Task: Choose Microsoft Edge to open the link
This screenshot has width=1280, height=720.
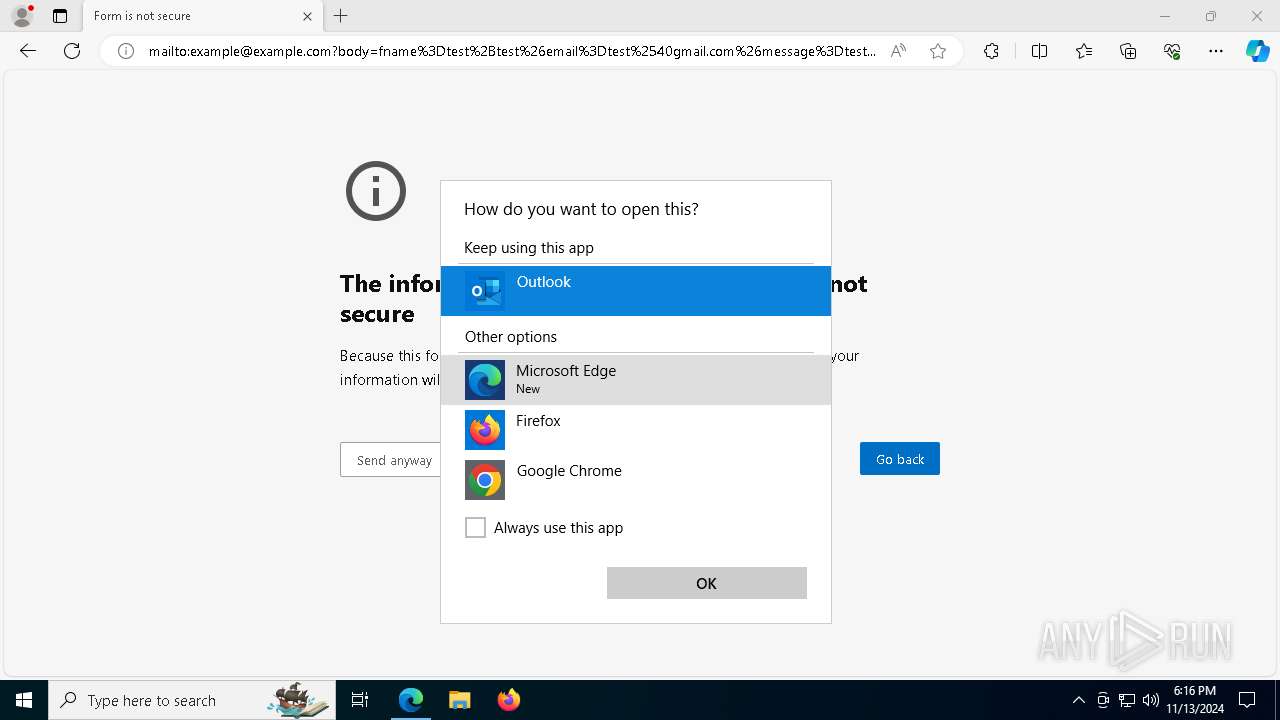Action: pos(636,380)
